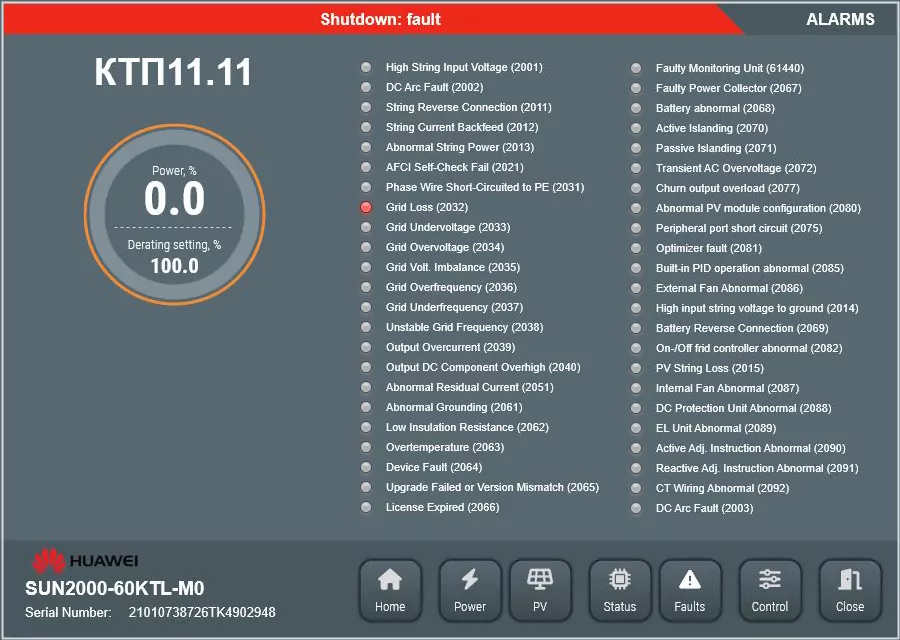
Task: Open the Faults page
Action: [690, 591]
